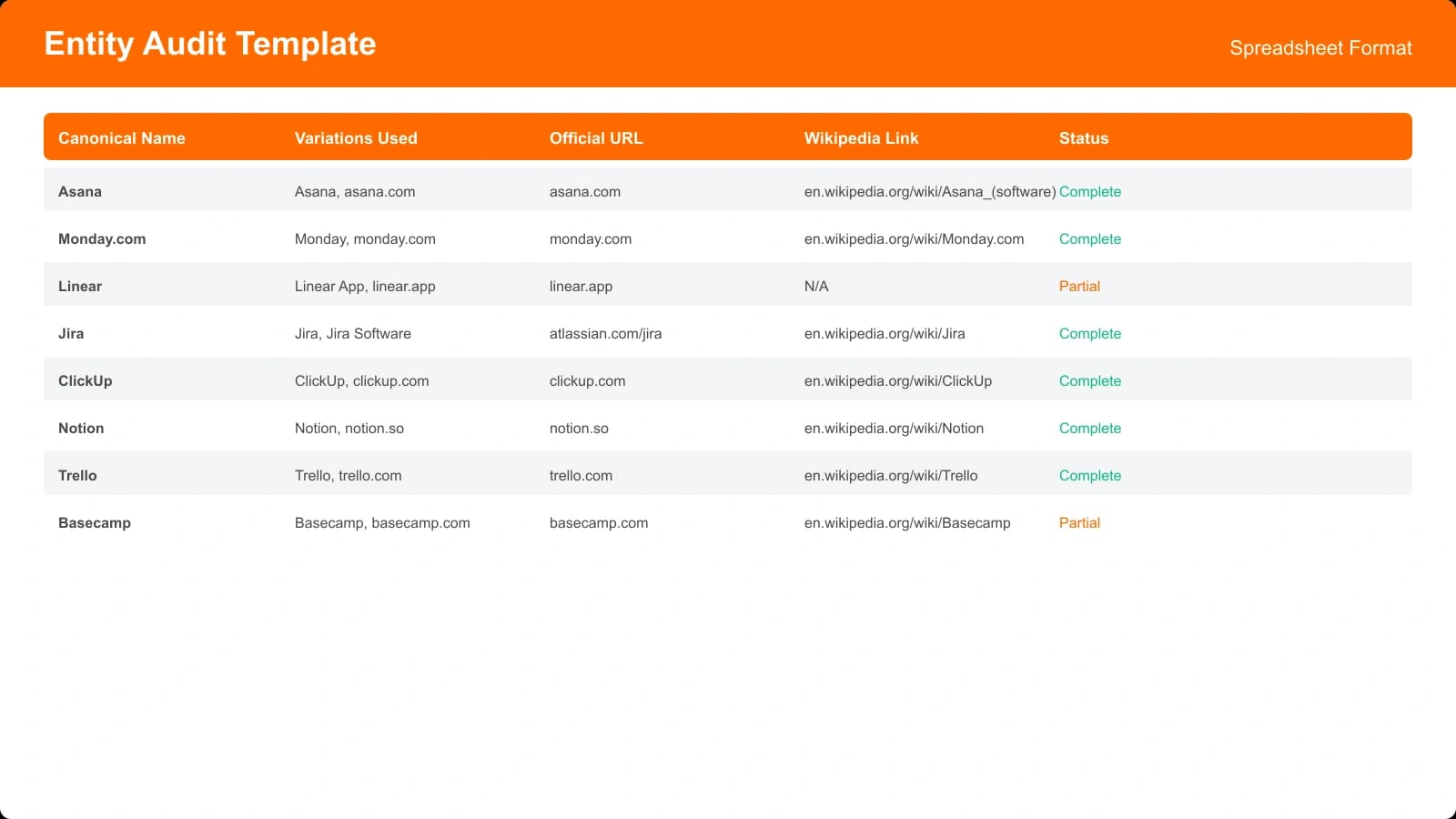Screen dimensions: 1456x819
Task: Click the notion.so official URL
Action: coord(578,428)
